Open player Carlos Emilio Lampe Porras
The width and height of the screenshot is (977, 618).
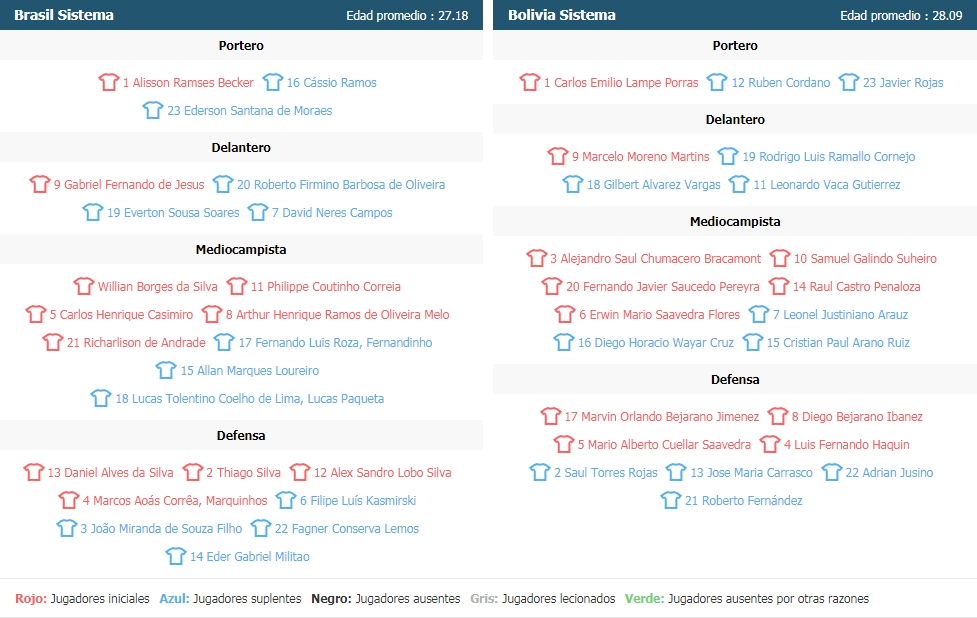pyautogui.click(x=621, y=82)
